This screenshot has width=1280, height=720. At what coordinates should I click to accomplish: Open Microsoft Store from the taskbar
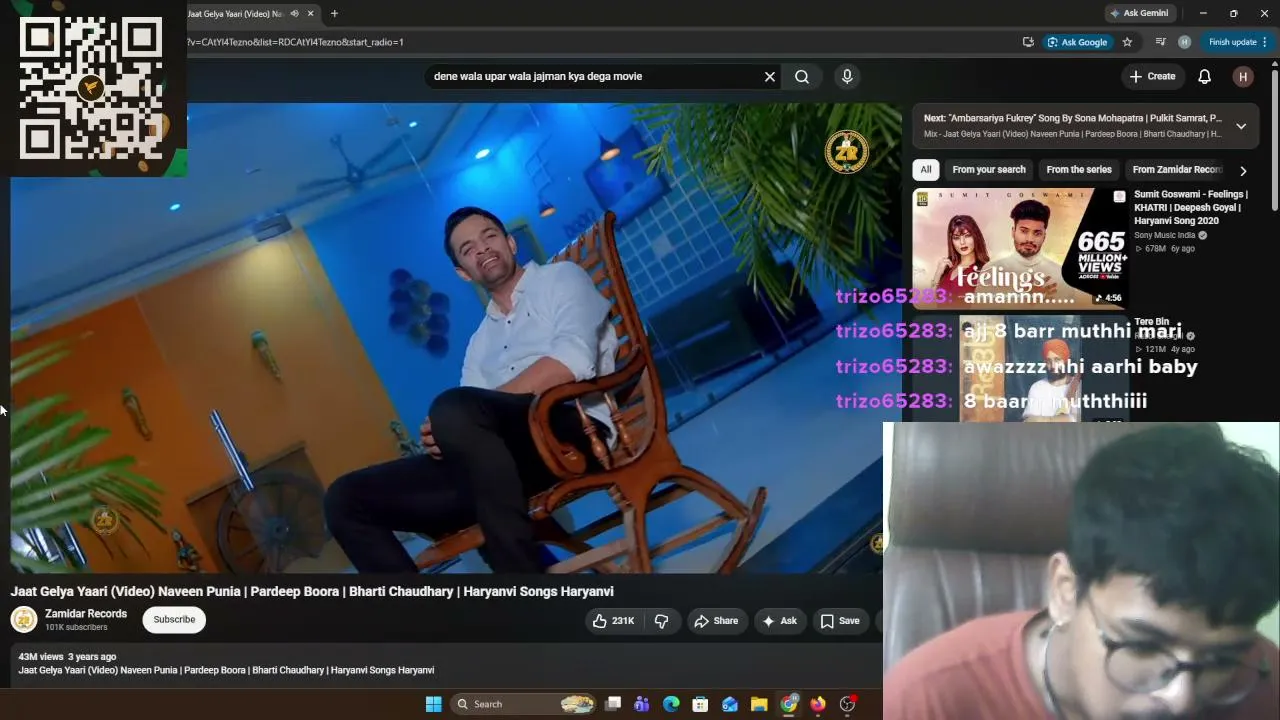tap(700, 704)
